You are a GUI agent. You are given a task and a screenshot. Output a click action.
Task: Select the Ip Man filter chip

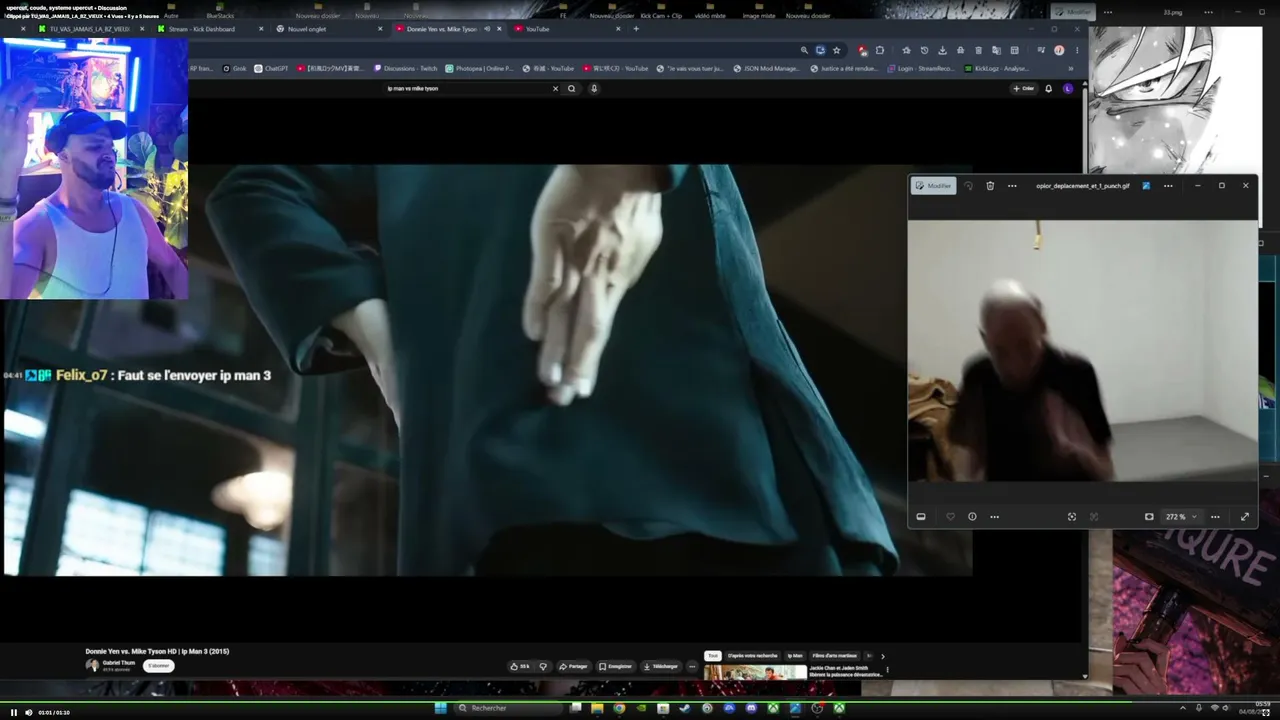pos(795,656)
